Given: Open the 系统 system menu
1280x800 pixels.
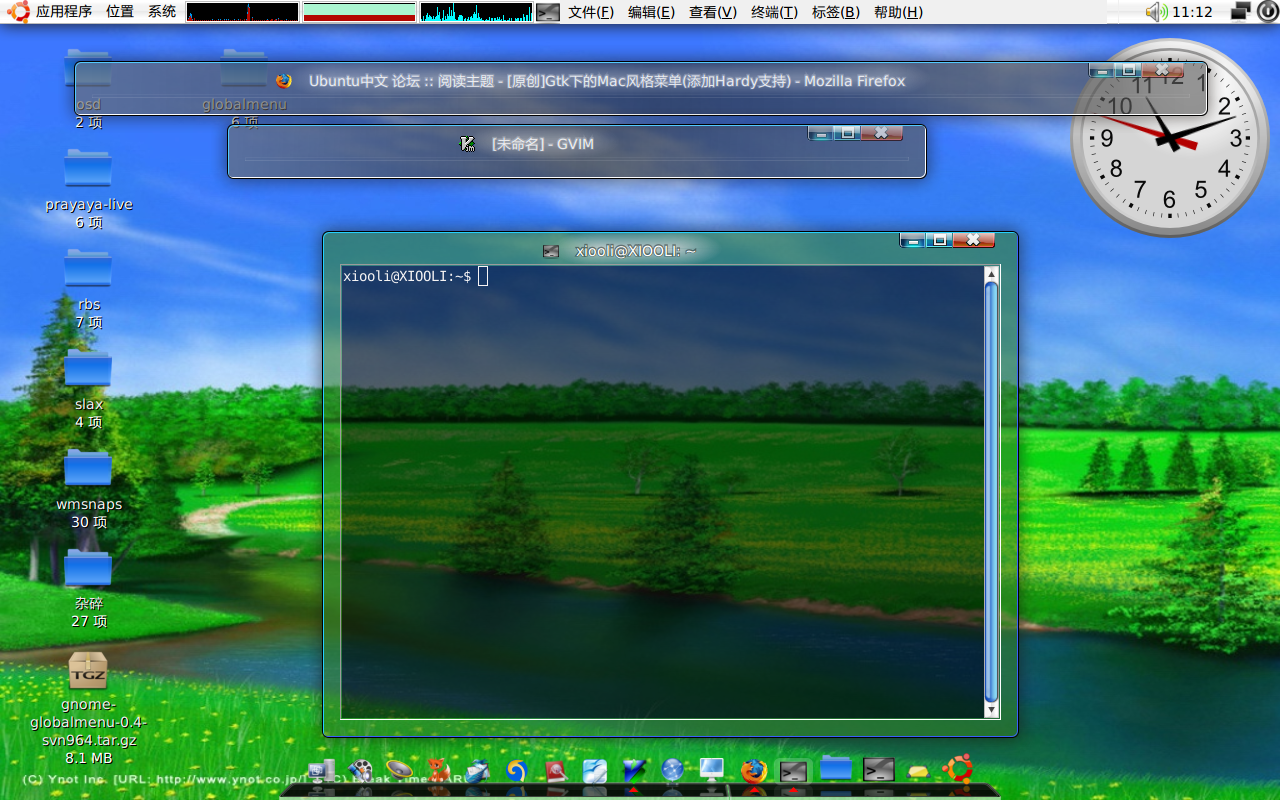Looking at the screenshot, I should (161, 12).
